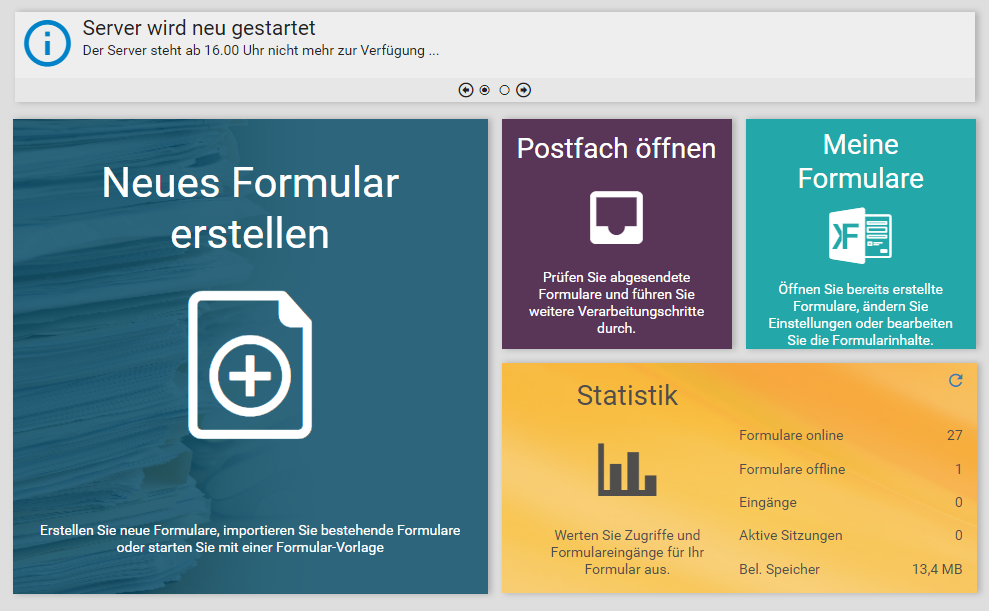The image size is (989, 611).
Task: Open the "Neues Formular erstellen" heading
Action: [x=250, y=208]
